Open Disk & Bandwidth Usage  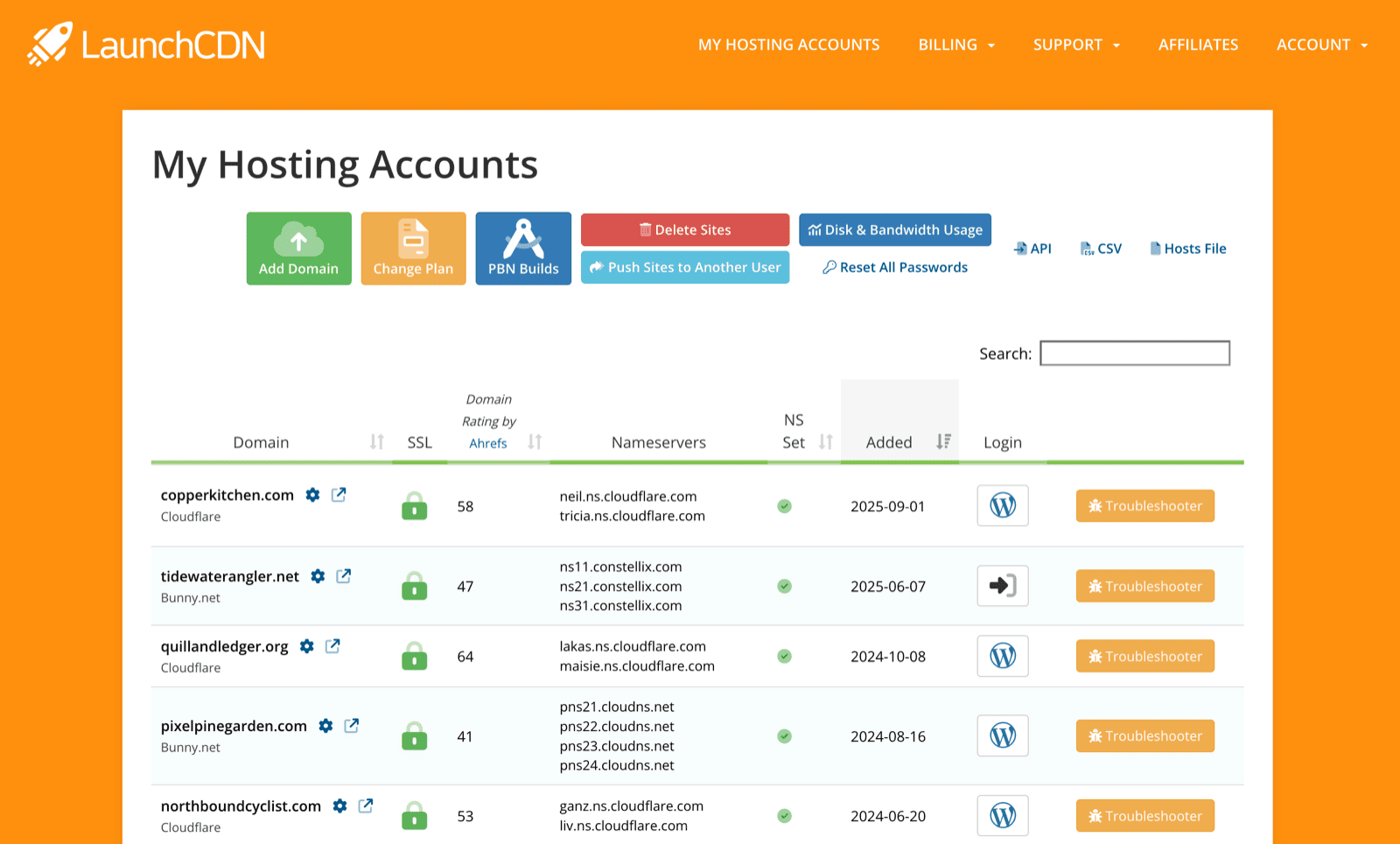[895, 229]
